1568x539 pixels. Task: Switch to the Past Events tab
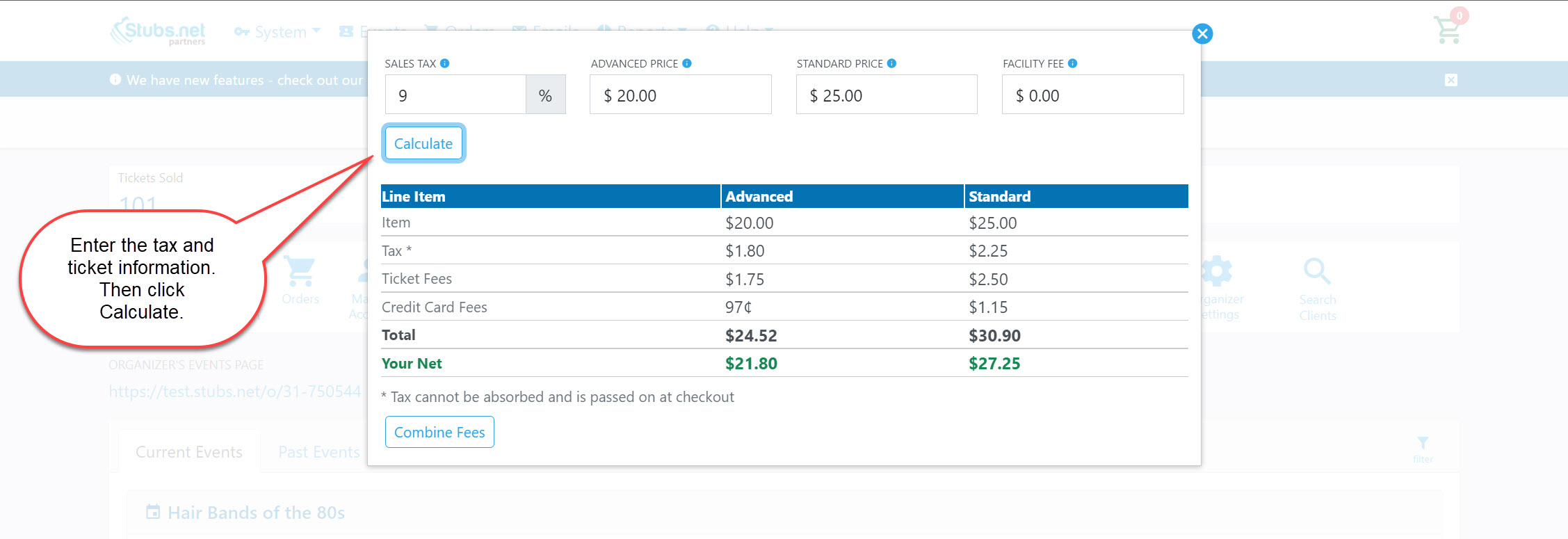click(x=319, y=452)
